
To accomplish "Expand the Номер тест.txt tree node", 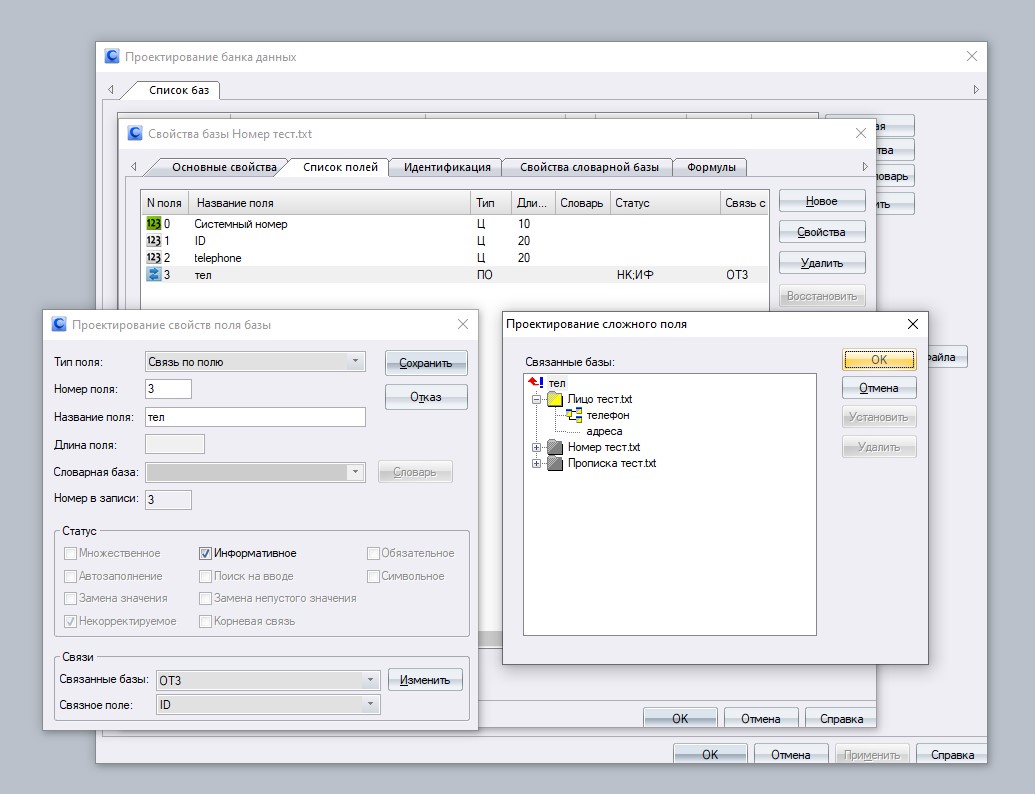I will 537,447.
